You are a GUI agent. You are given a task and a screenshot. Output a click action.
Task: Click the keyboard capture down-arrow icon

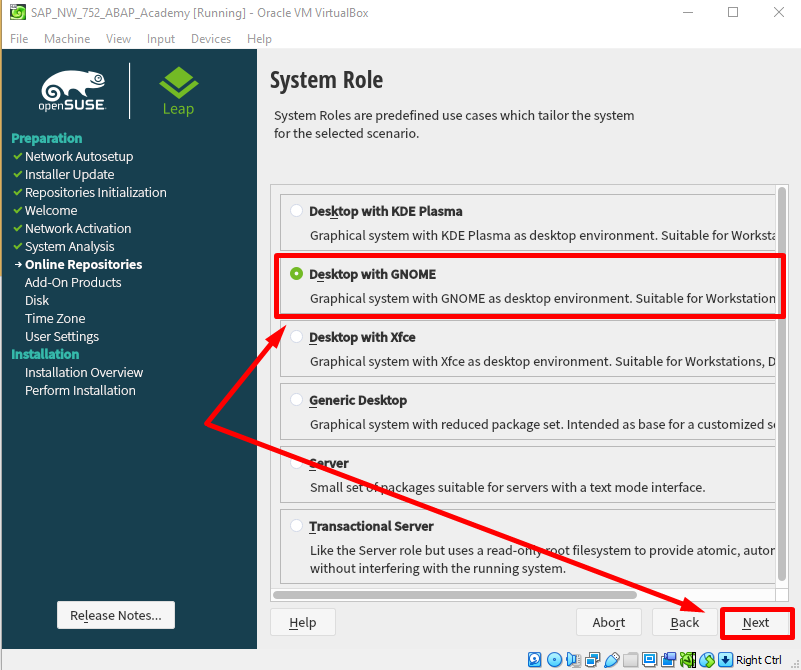pyautogui.click(x=725, y=660)
